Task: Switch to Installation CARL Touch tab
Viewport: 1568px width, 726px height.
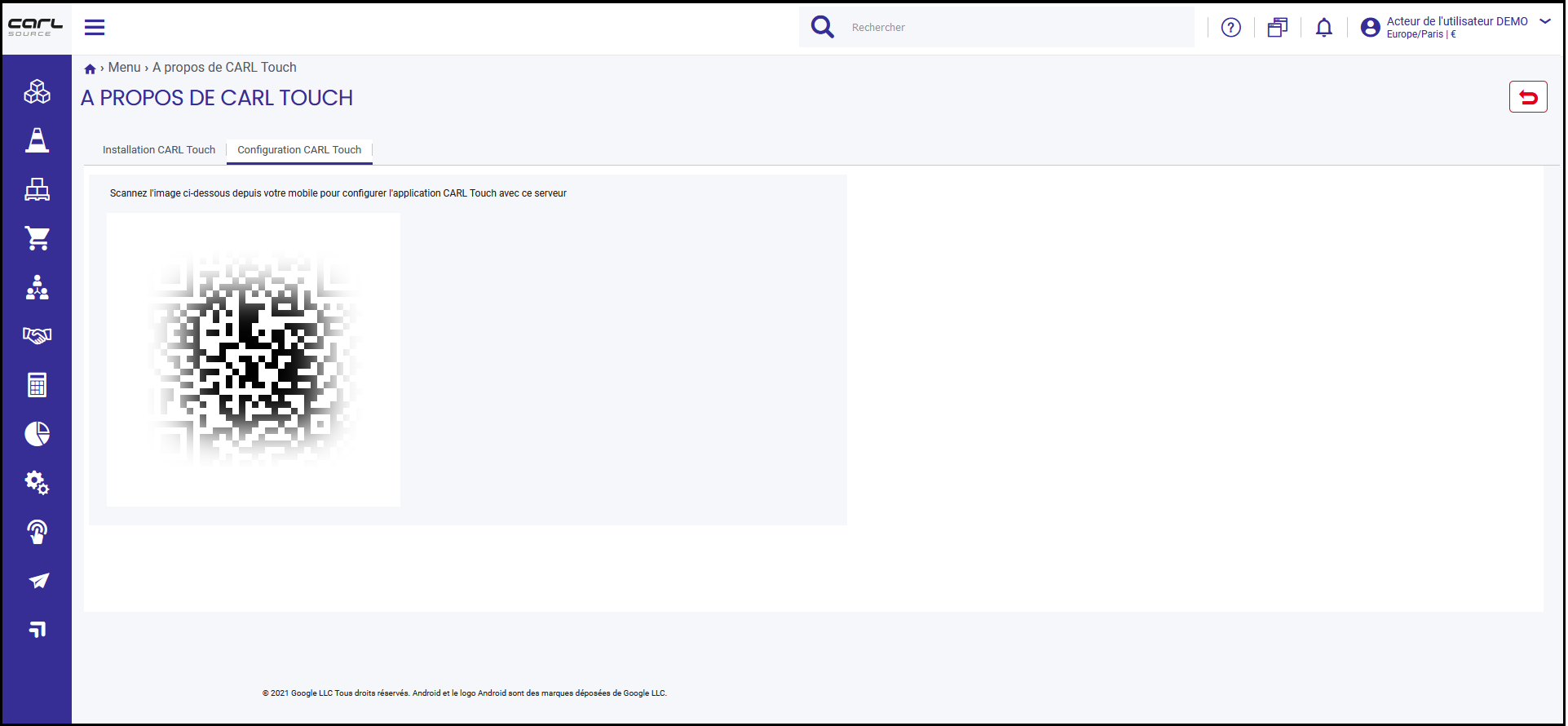Action: (159, 150)
